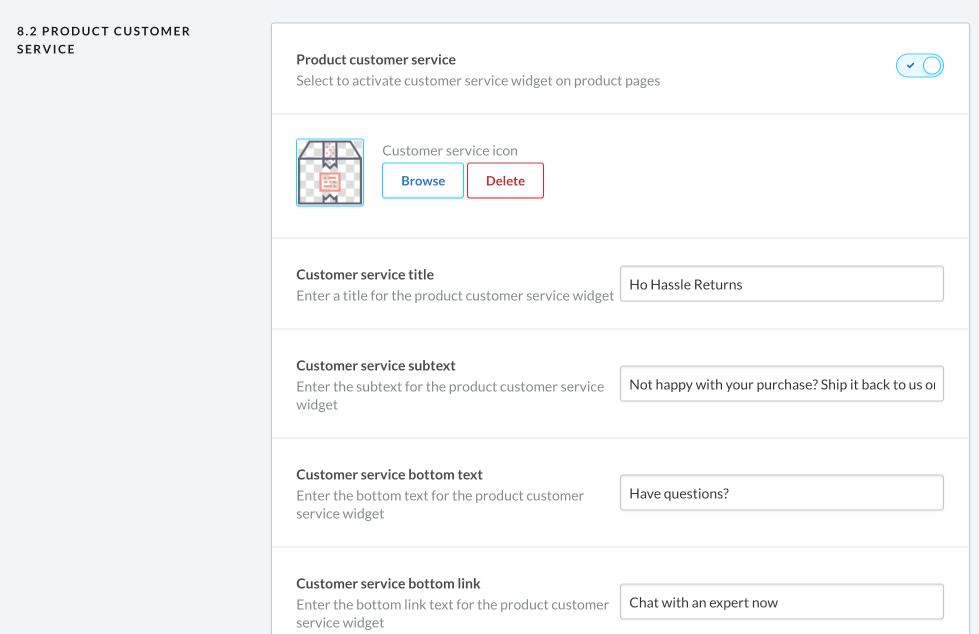Click into the Customer service subtext input
Screen dimensions: 979x634
[781, 384]
